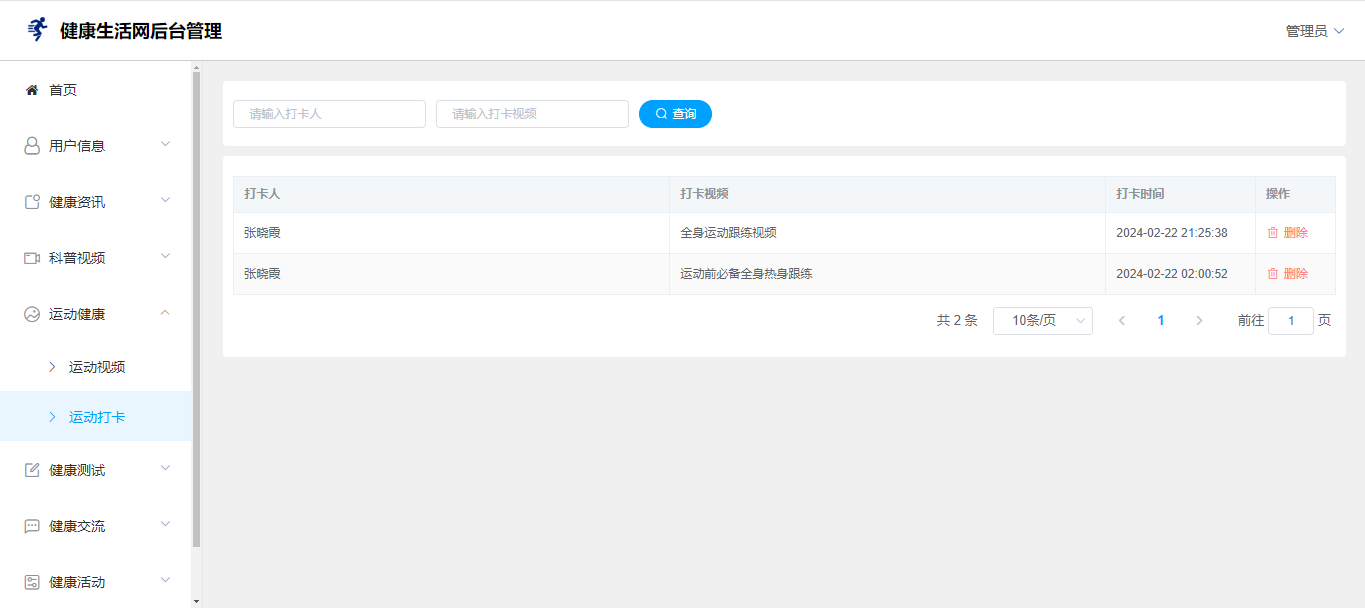Screen dimensions: 1365x608
Task: Select the 运动打卡 menu item
Action: (x=97, y=417)
